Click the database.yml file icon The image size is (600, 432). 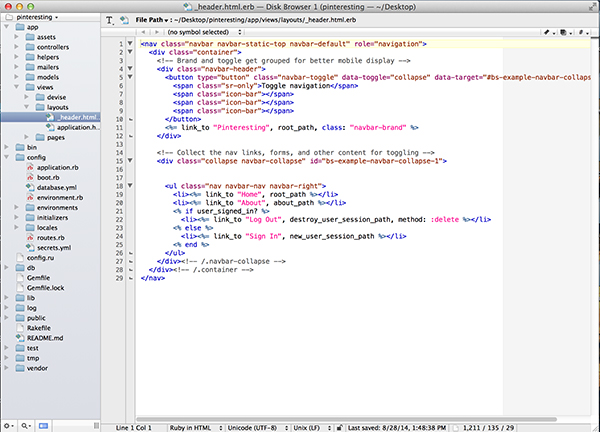28,187
